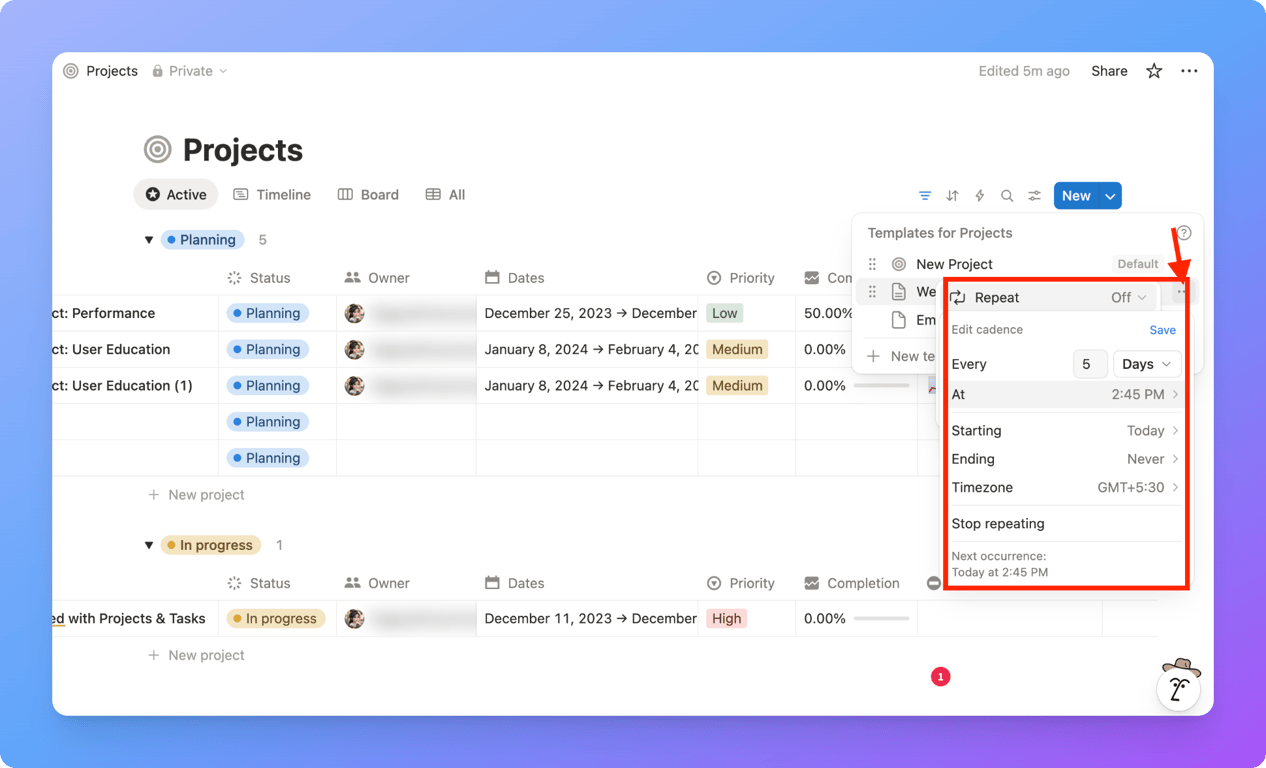Click New template option

902,356
